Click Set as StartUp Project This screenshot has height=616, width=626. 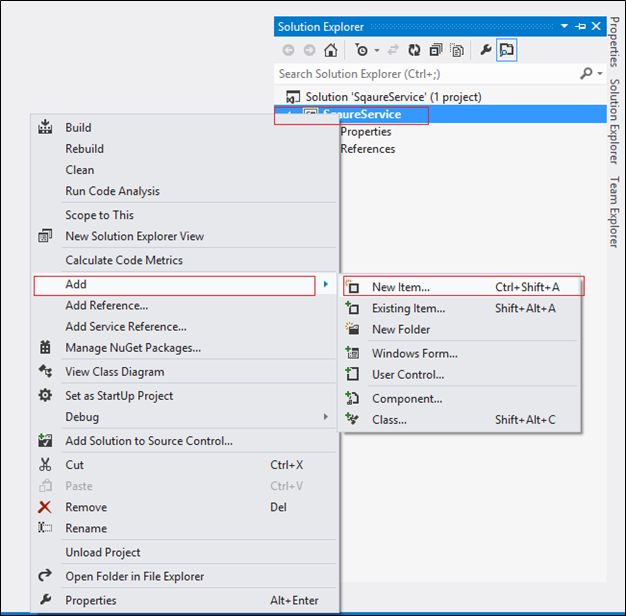119,396
